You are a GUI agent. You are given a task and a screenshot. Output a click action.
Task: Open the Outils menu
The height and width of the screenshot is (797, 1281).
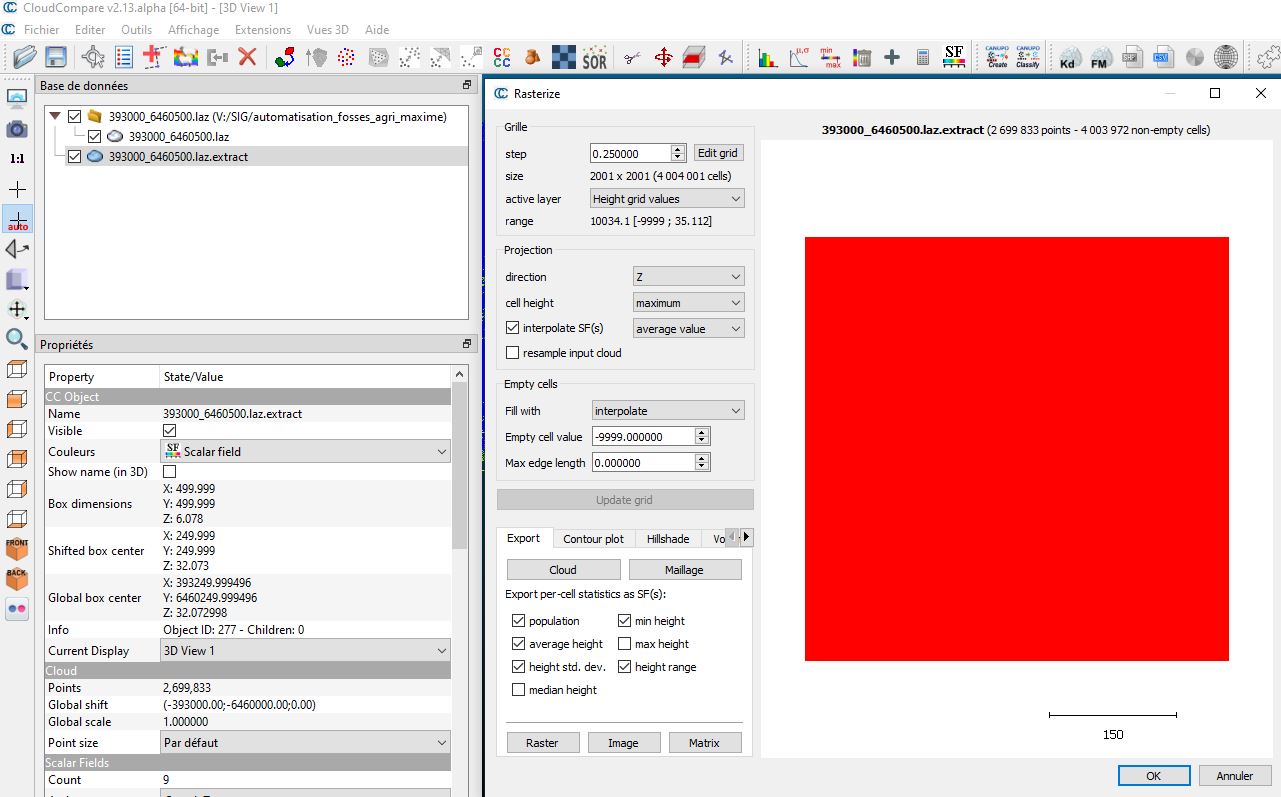click(136, 30)
